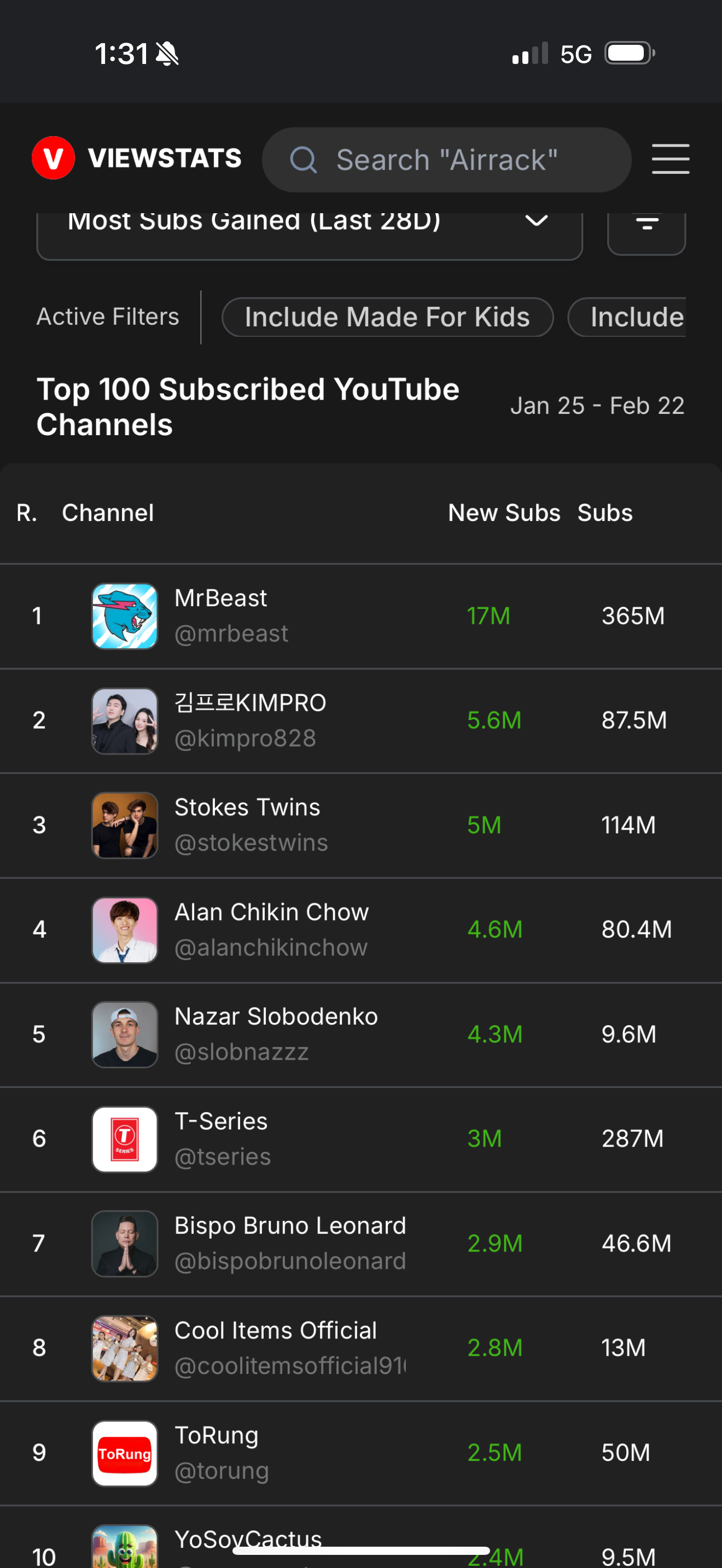Click the dropdown chevron arrow

coord(537,220)
